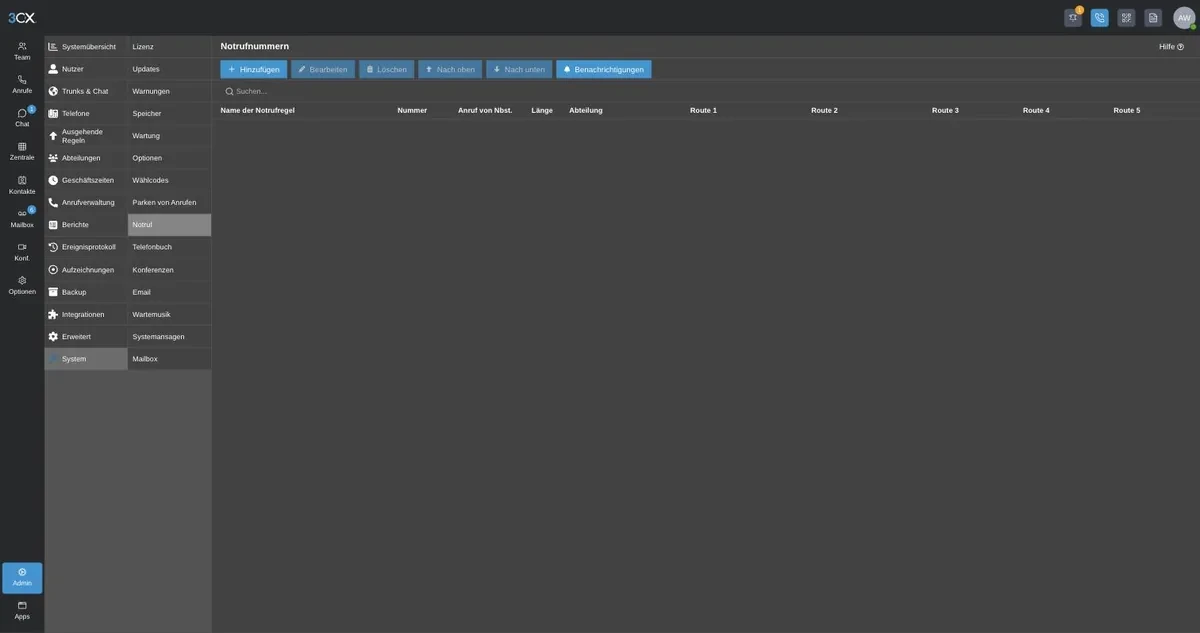Open Geschäftszeiten
Image resolution: width=1200 pixels, height=633 pixels.
(86, 180)
